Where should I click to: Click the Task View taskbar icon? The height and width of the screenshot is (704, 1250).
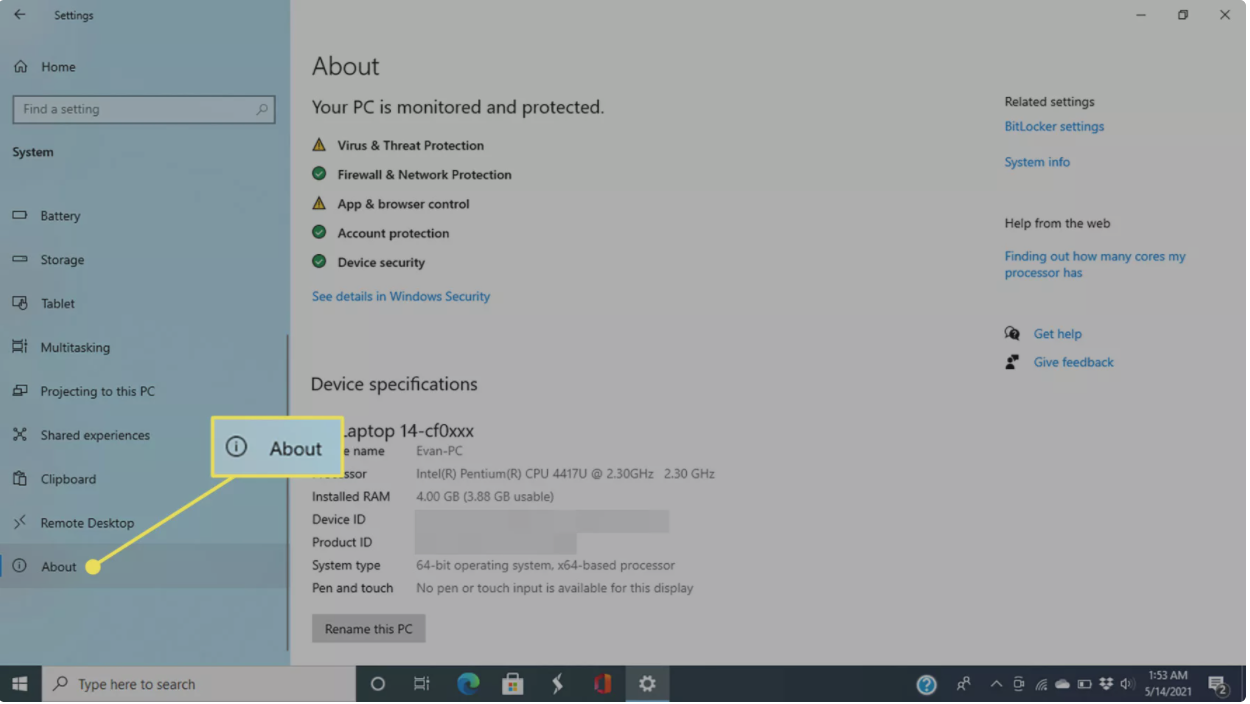coord(422,684)
